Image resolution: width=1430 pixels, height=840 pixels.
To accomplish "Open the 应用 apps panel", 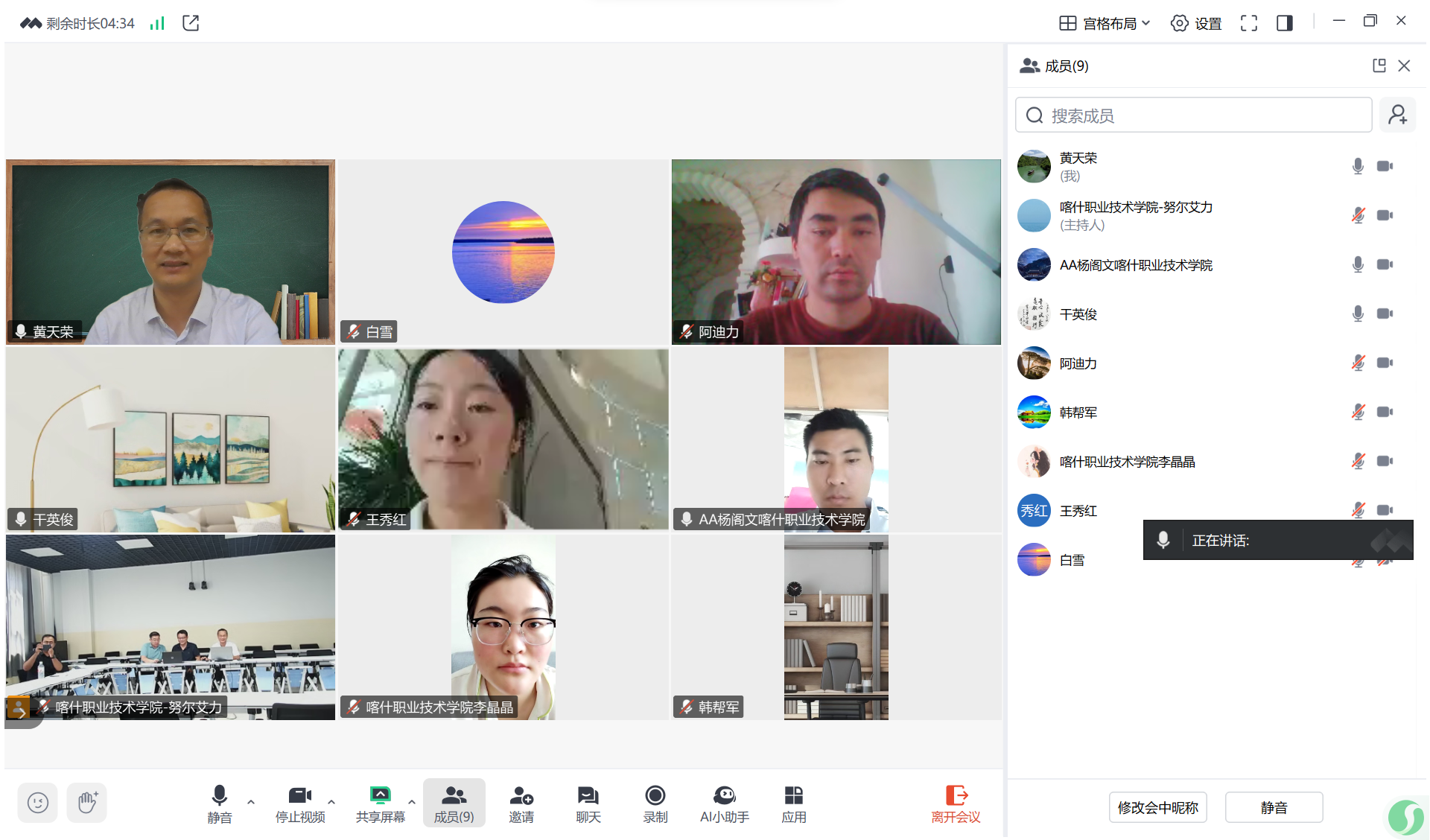I will click(793, 803).
